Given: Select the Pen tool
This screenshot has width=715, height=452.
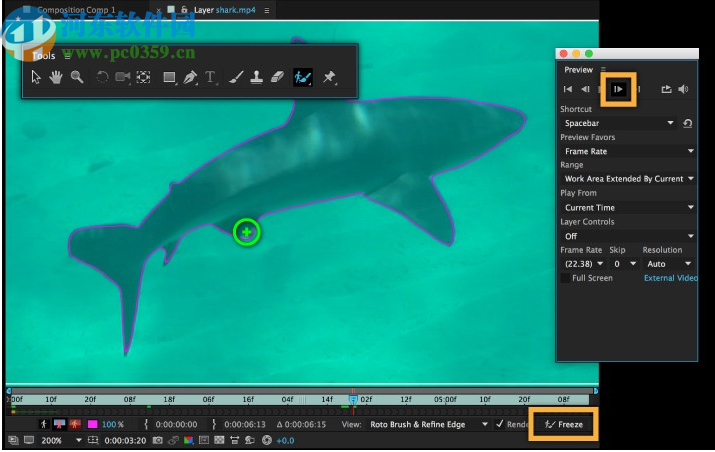Looking at the screenshot, I should pyautogui.click(x=190, y=77).
